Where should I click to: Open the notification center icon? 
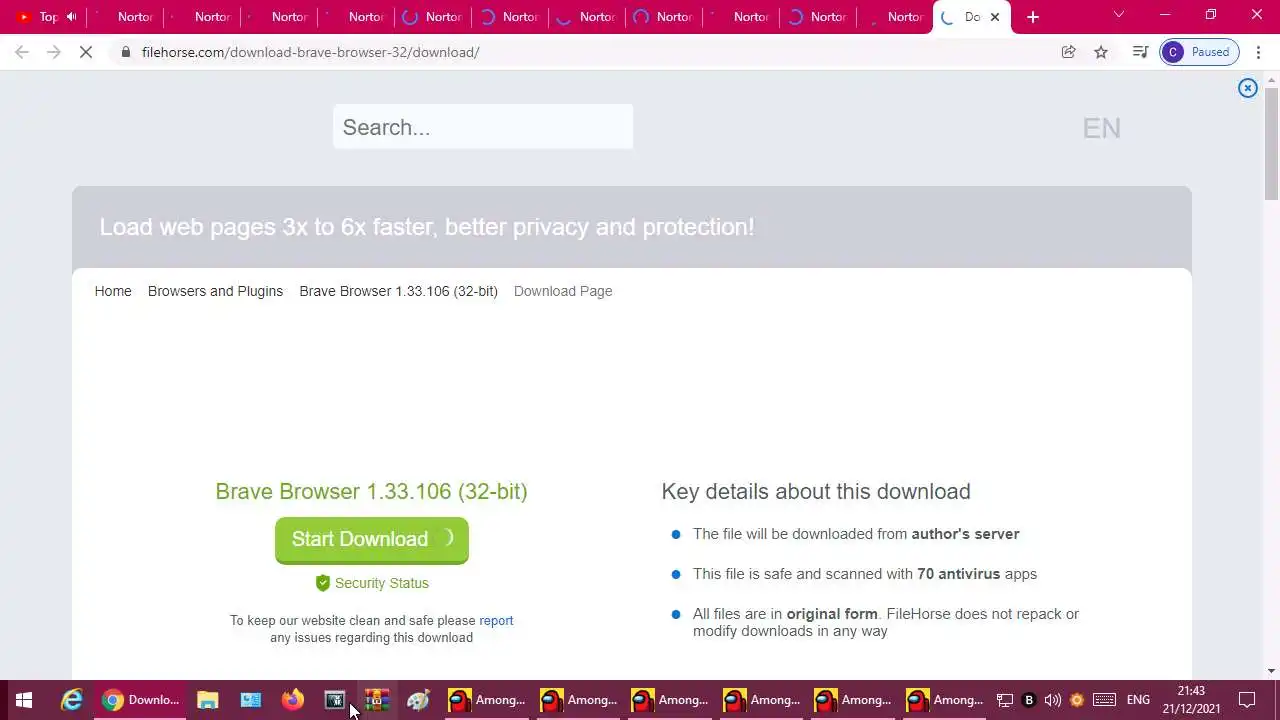pos(1247,700)
